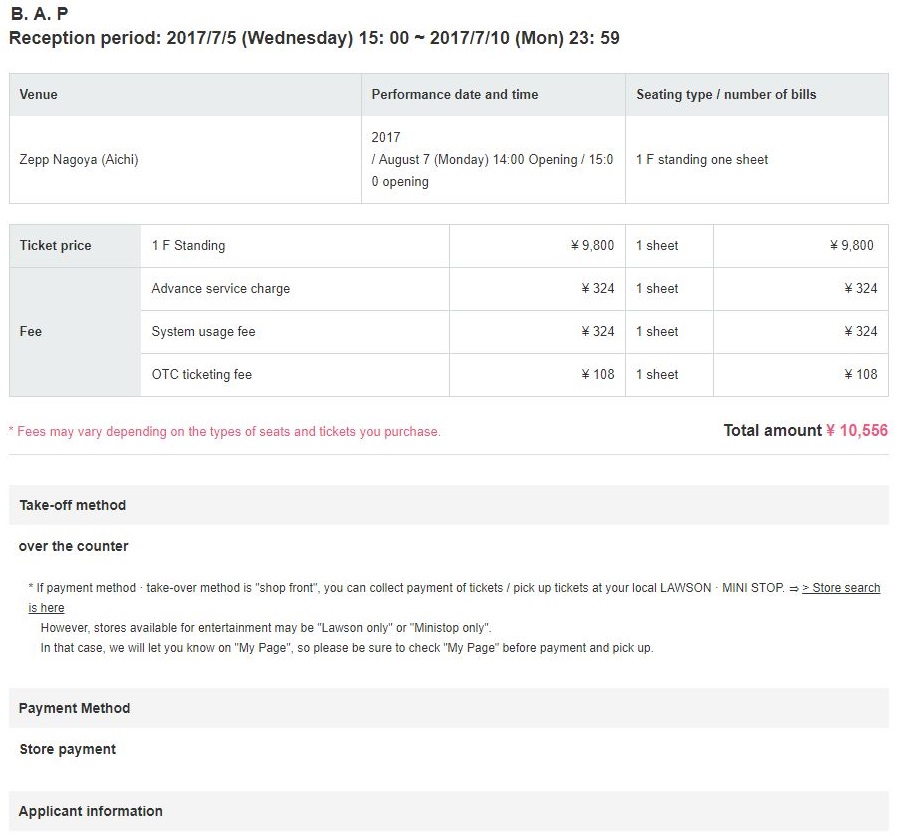This screenshot has width=920, height=836.
Task: Select the 1 F Standing ticket row
Action: (x=189, y=246)
